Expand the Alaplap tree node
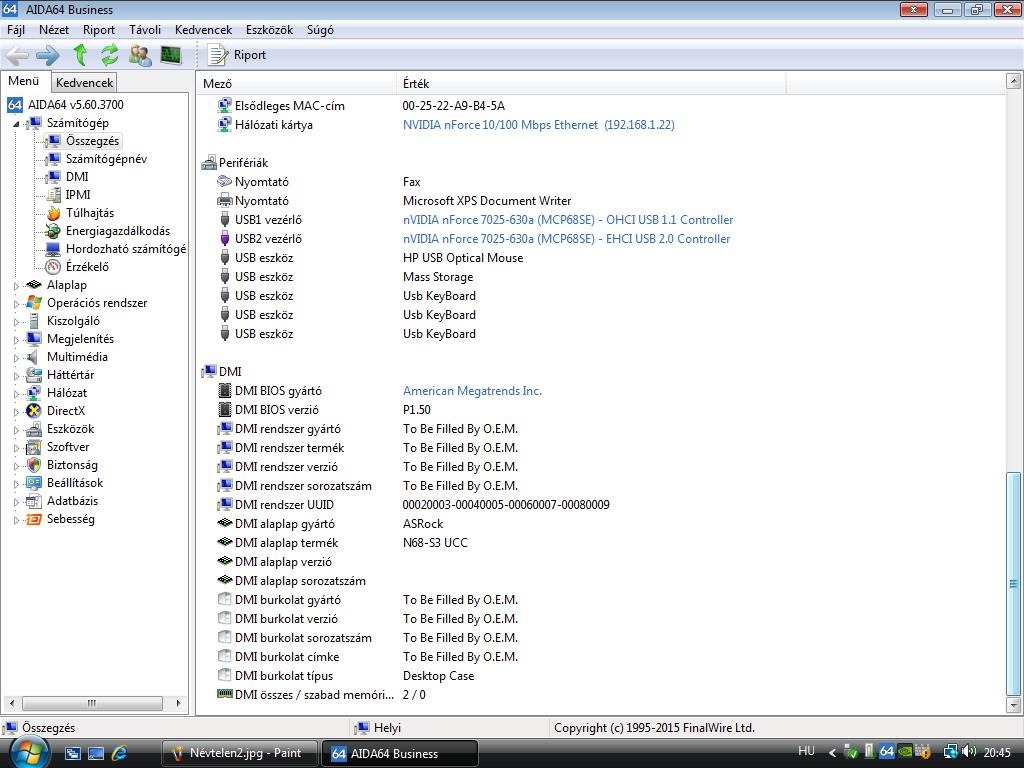1024x768 pixels. (16, 285)
